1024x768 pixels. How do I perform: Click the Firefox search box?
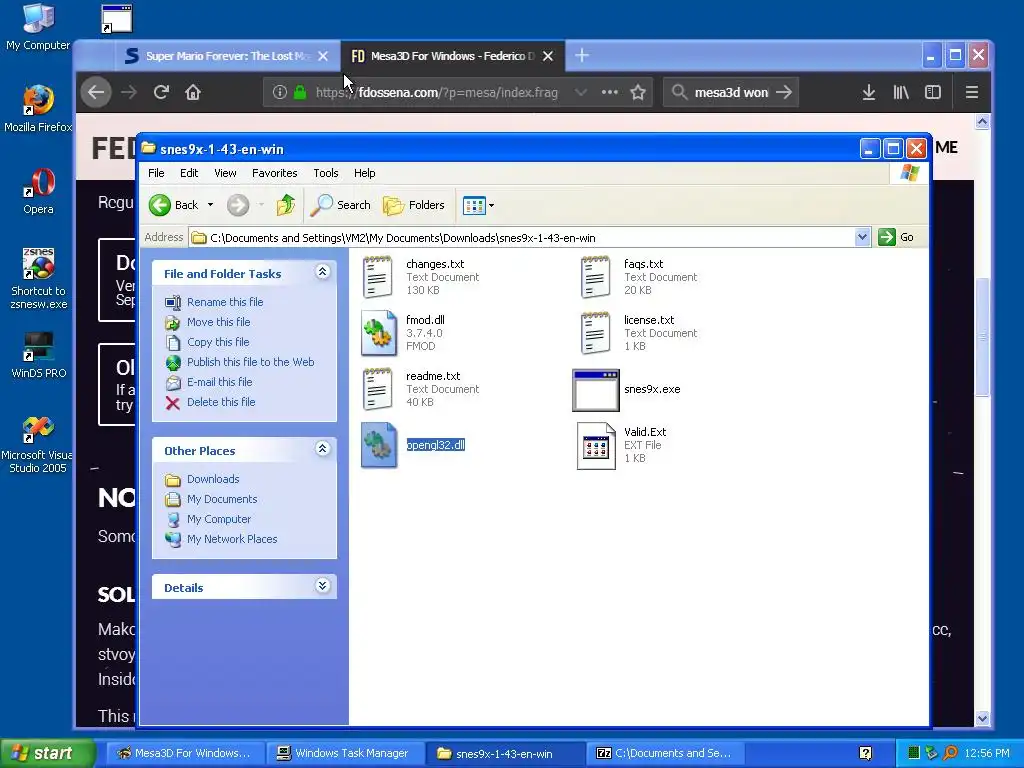click(730, 92)
